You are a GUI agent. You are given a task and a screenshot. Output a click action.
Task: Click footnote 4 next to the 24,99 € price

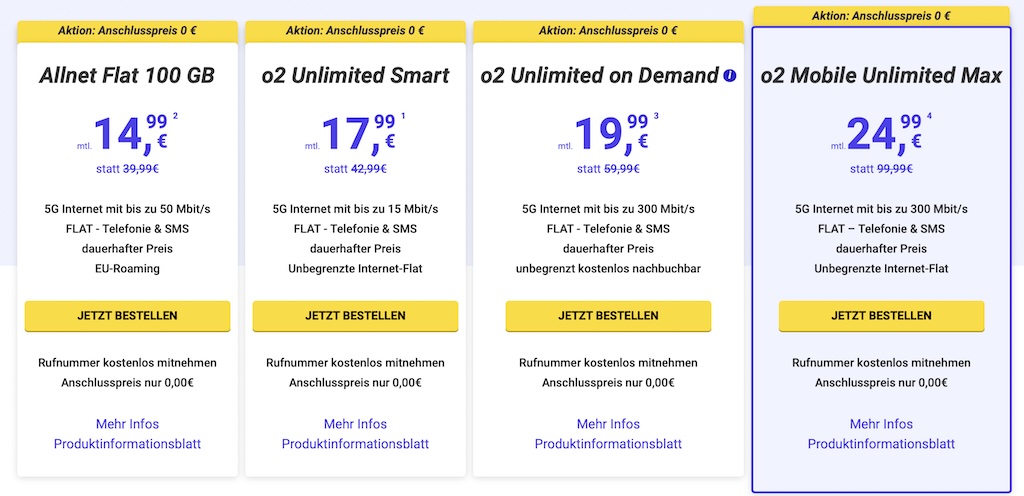(929, 117)
